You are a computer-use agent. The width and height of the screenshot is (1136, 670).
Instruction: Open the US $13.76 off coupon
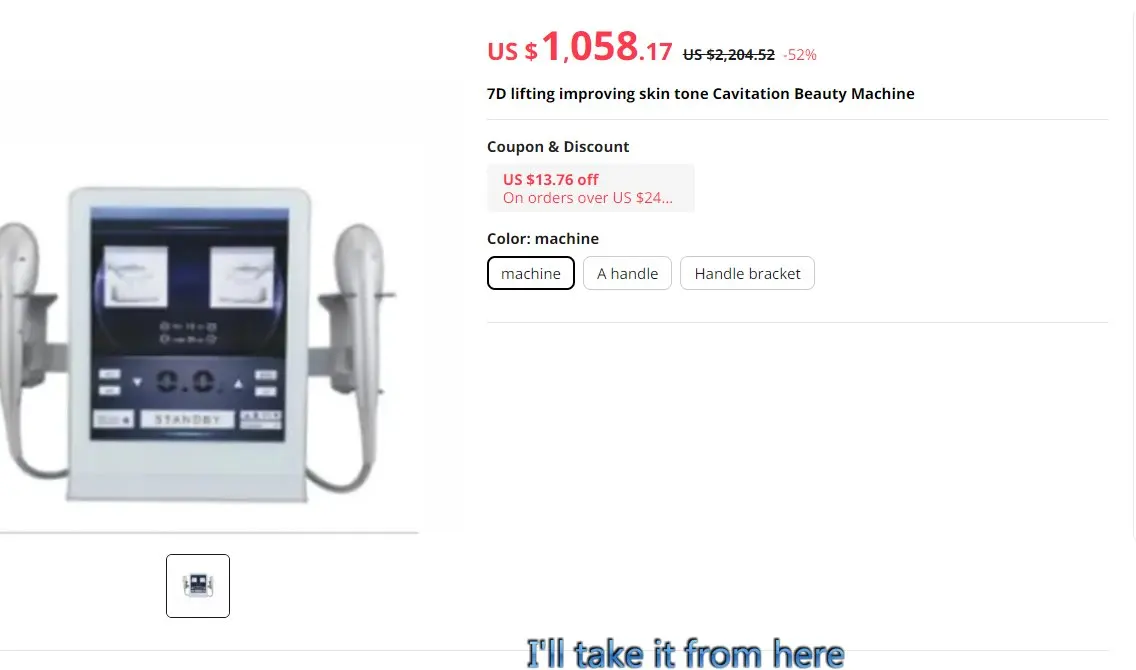pyautogui.click(x=590, y=188)
